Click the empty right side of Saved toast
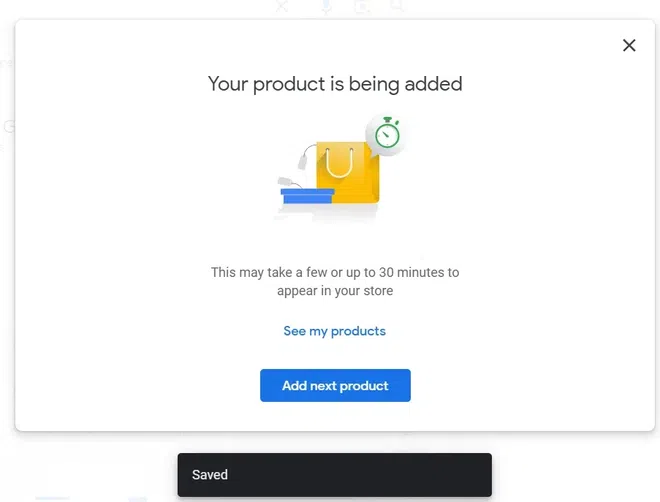660x502 pixels. 420,475
